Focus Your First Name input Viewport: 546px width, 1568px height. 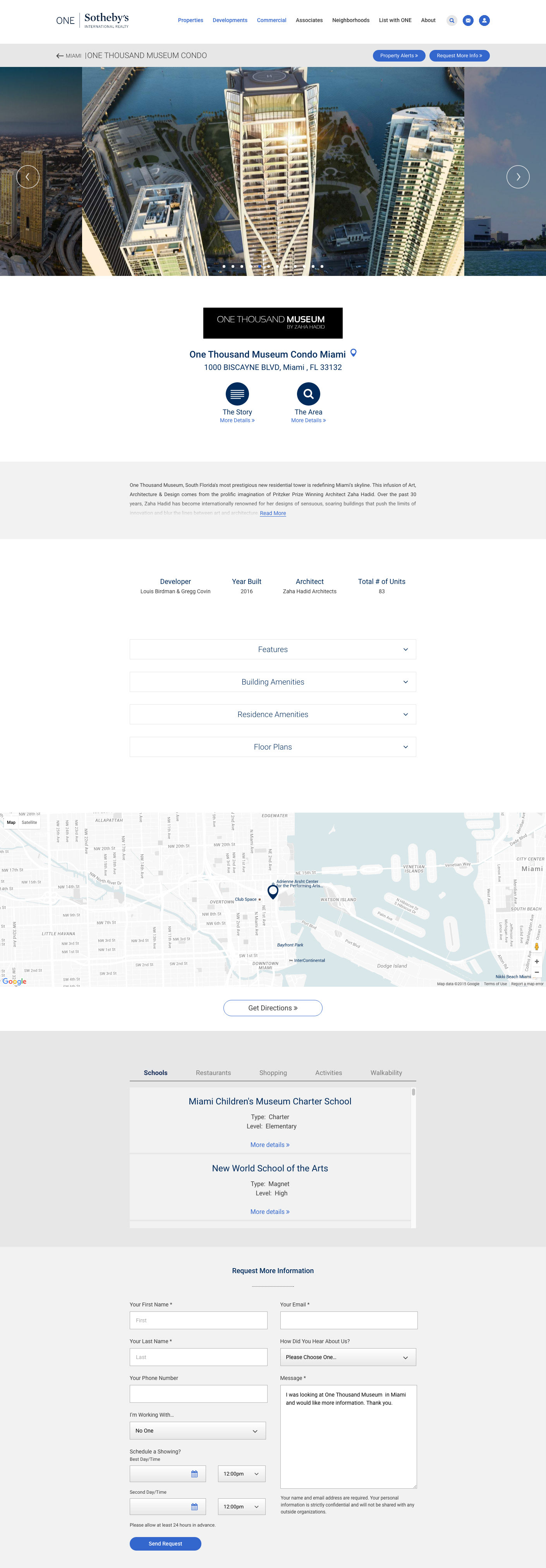(x=198, y=1320)
